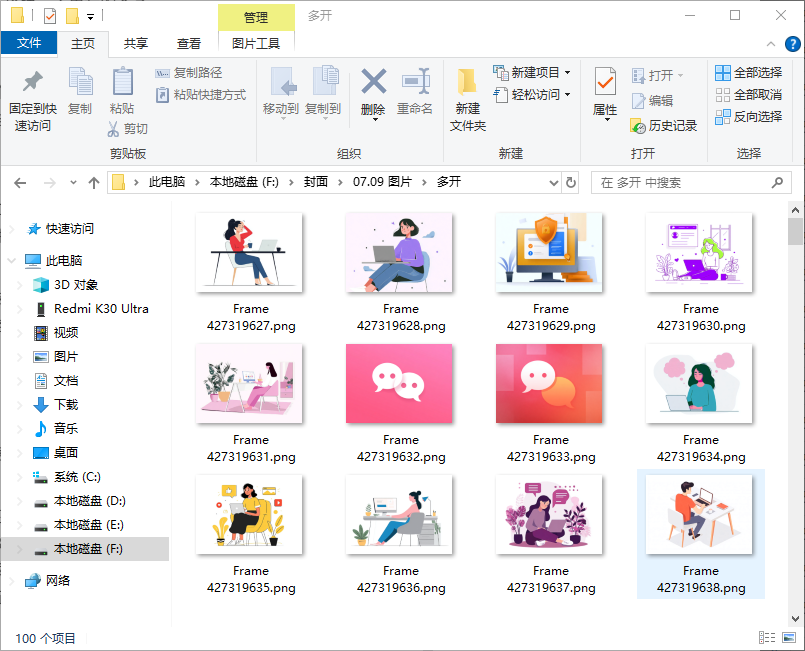Click the 删除 red X icon
This screenshot has width=805, height=651.
pos(374,81)
